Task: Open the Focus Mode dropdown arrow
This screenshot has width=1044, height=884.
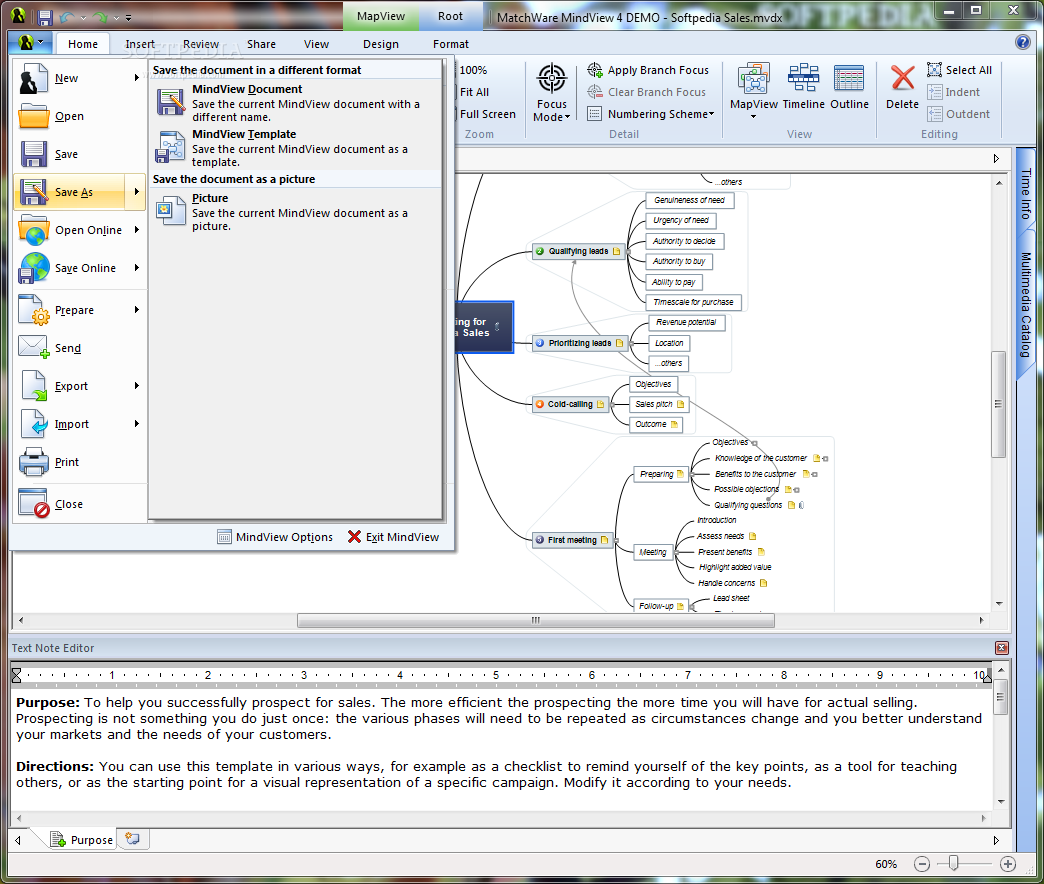Action: pyautogui.click(x=567, y=118)
